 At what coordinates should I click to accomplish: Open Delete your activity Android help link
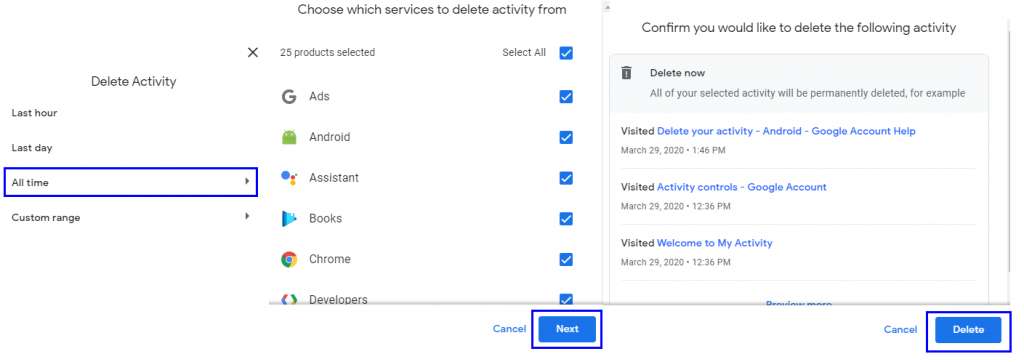tap(786, 131)
